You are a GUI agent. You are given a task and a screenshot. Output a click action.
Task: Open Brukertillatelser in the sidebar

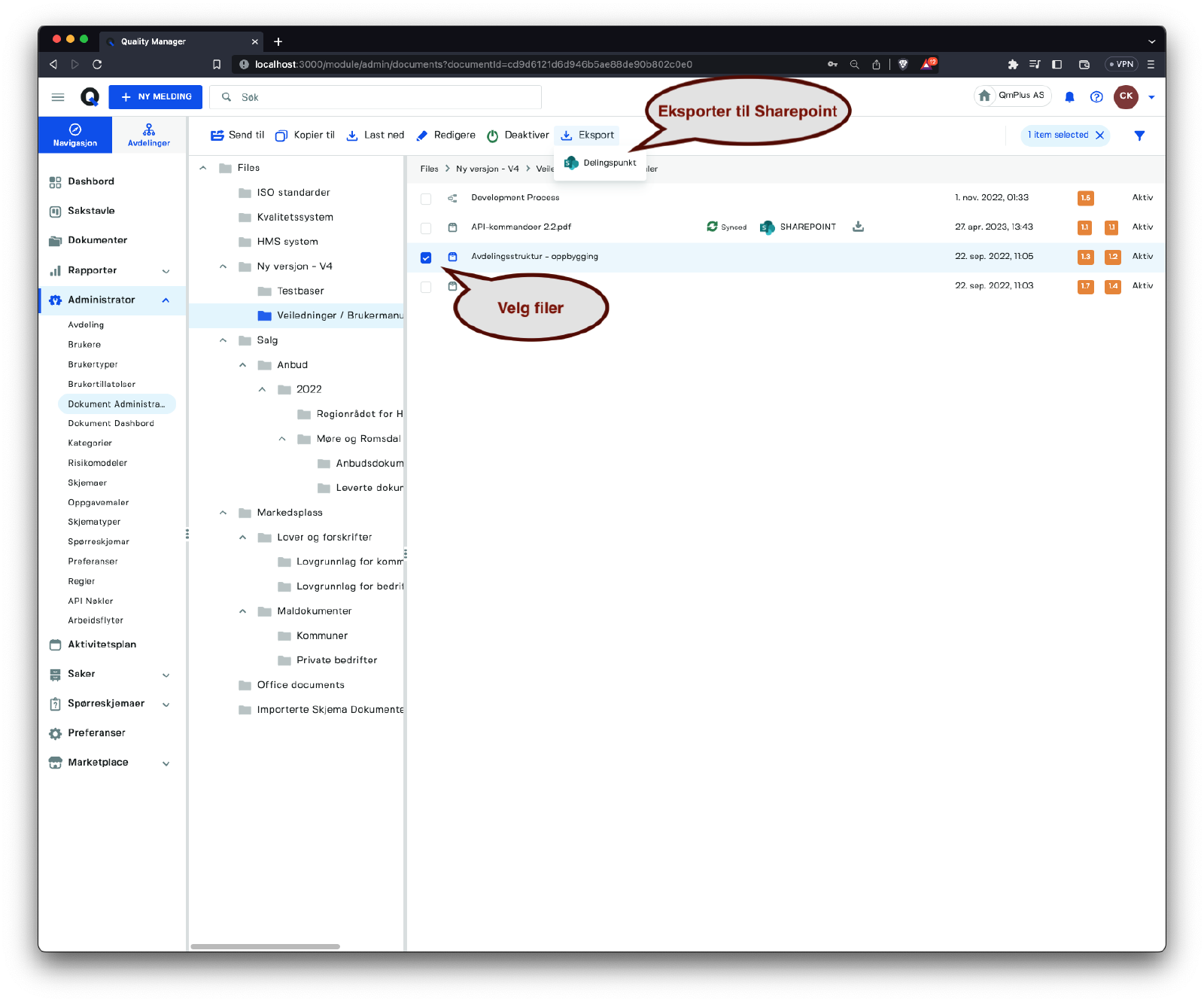pyautogui.click(x=102, y=384)
